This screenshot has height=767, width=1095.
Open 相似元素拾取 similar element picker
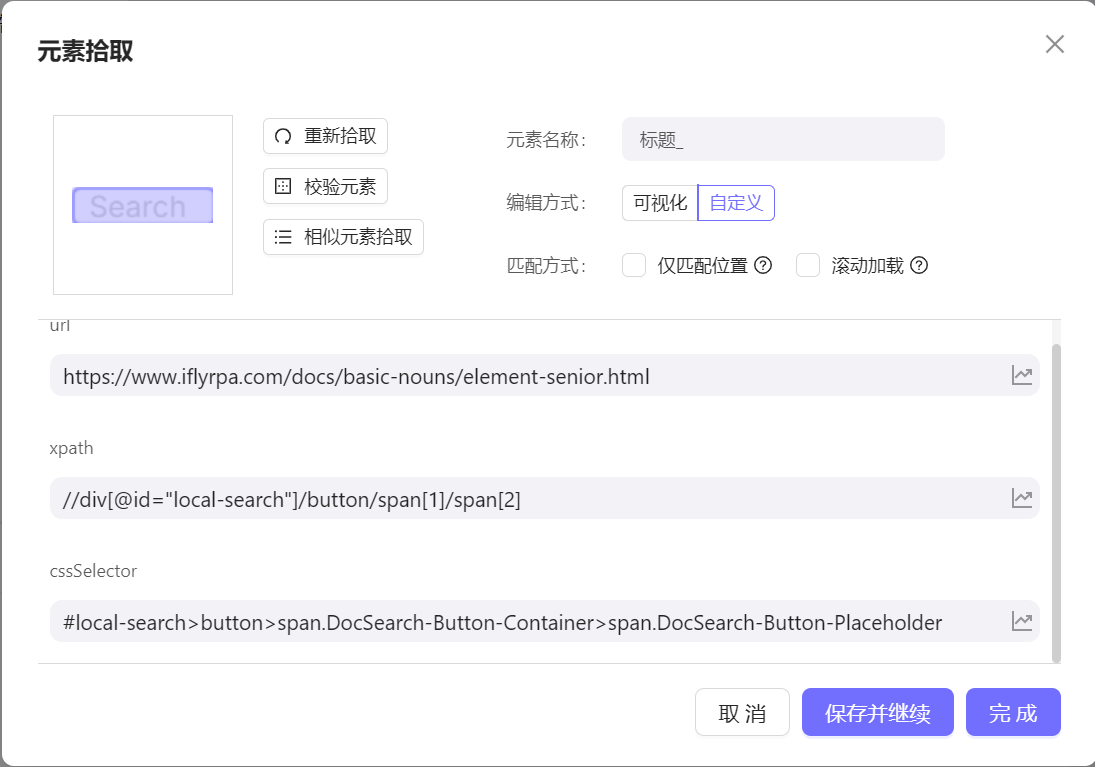point(343,237)
